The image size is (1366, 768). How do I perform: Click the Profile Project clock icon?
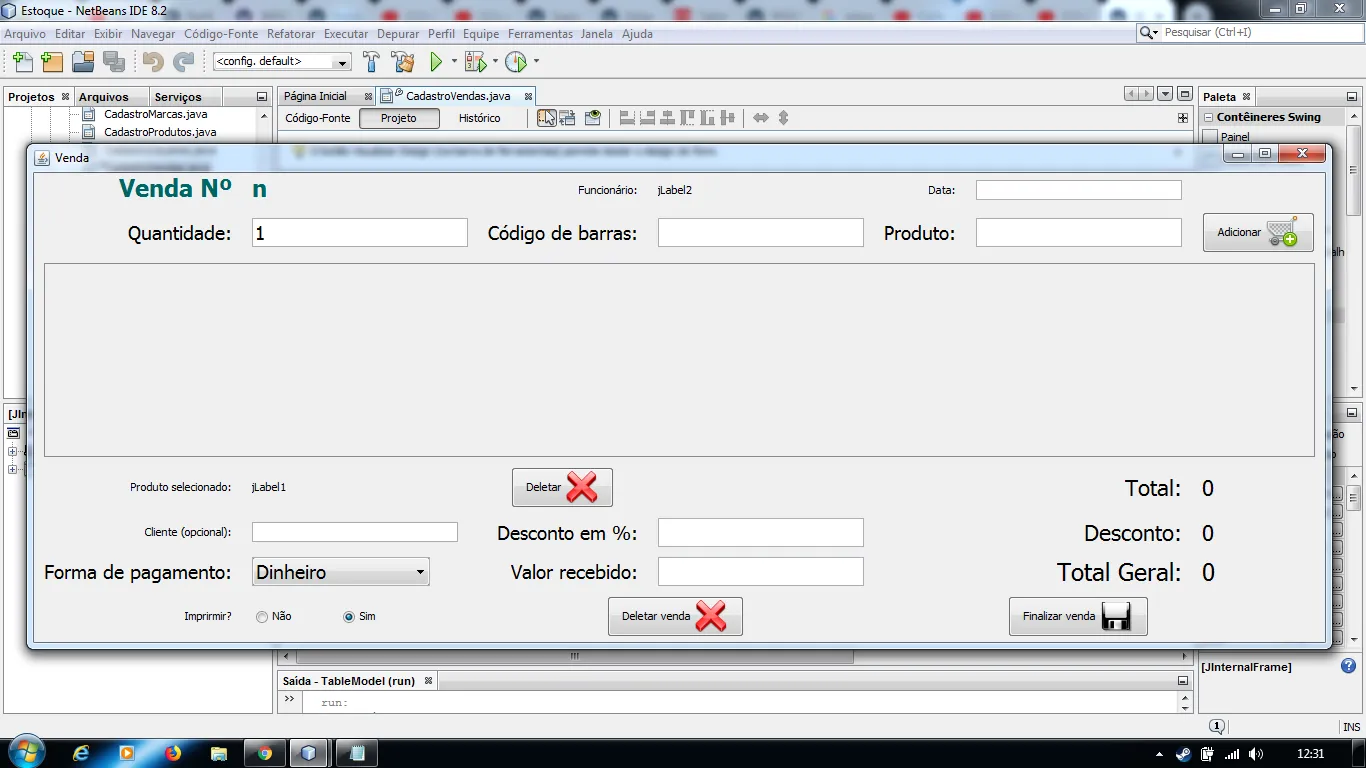pos(516,62)
